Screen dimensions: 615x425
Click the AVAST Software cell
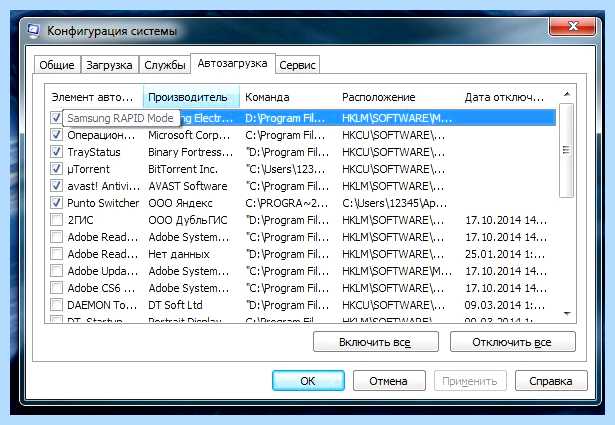point(188,186)
